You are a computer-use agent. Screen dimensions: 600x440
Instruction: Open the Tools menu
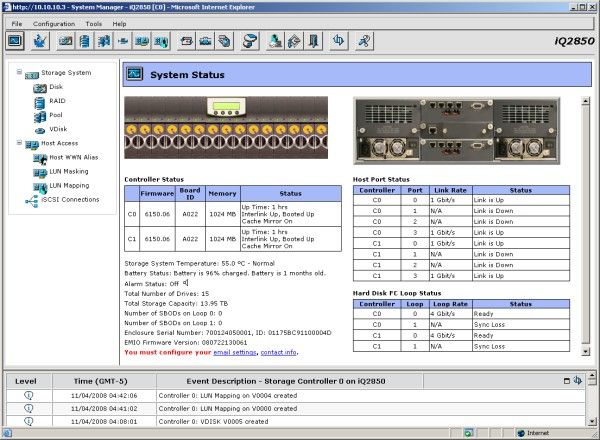pyautogui.click(x=94, y=24)
